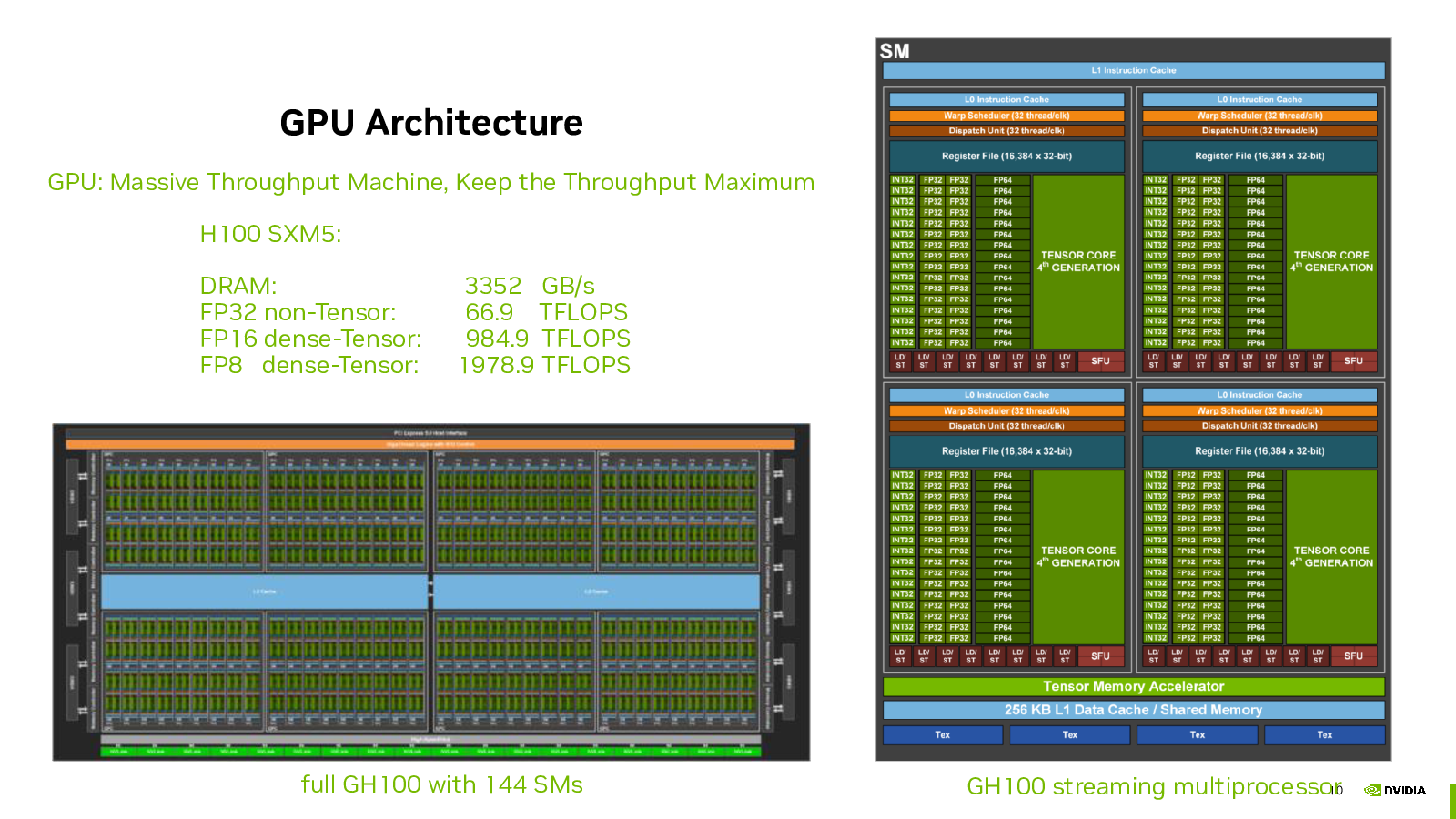Click the 1978.9 TFLOPS value
The height and width of the screenshot is (819, 1456).
coord(545,365)
